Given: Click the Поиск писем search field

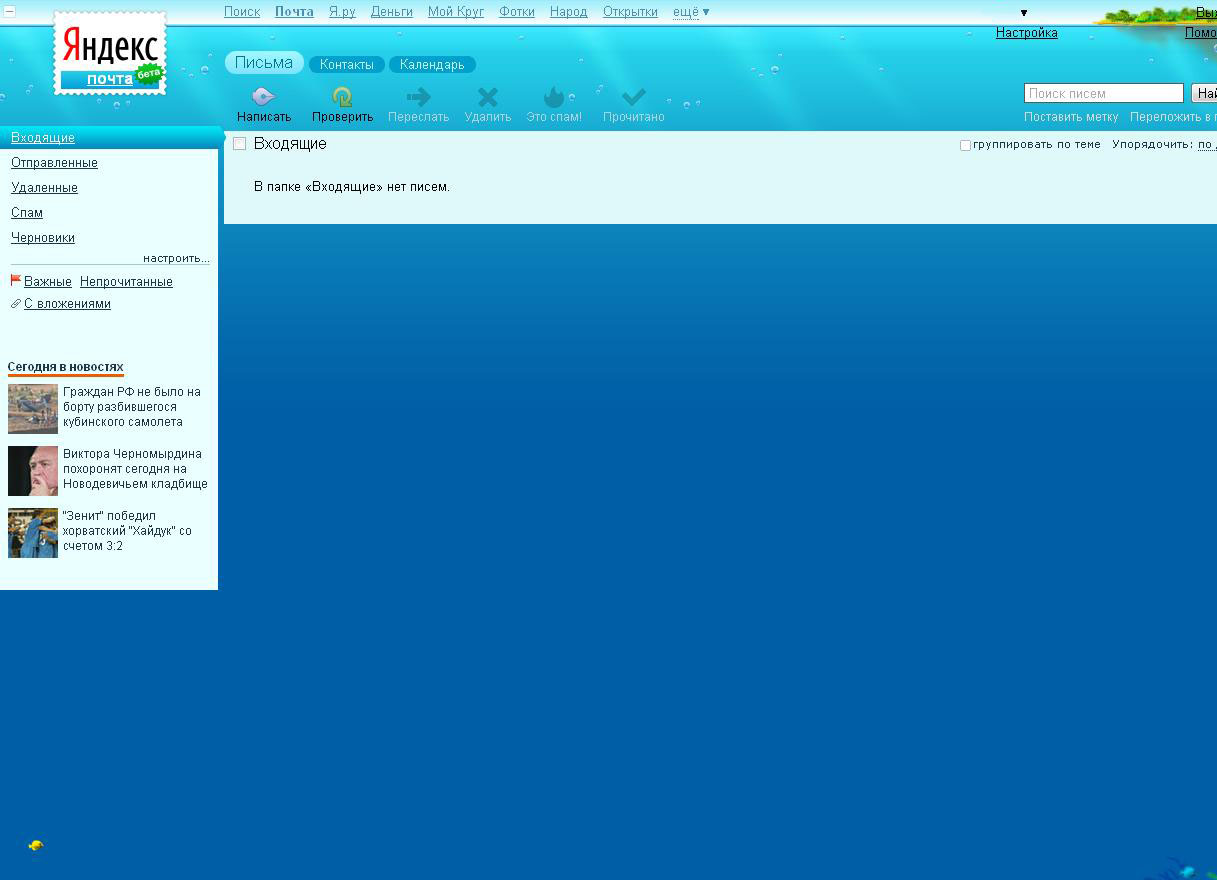Looking at the screenshot, I should coord(1104,93).
